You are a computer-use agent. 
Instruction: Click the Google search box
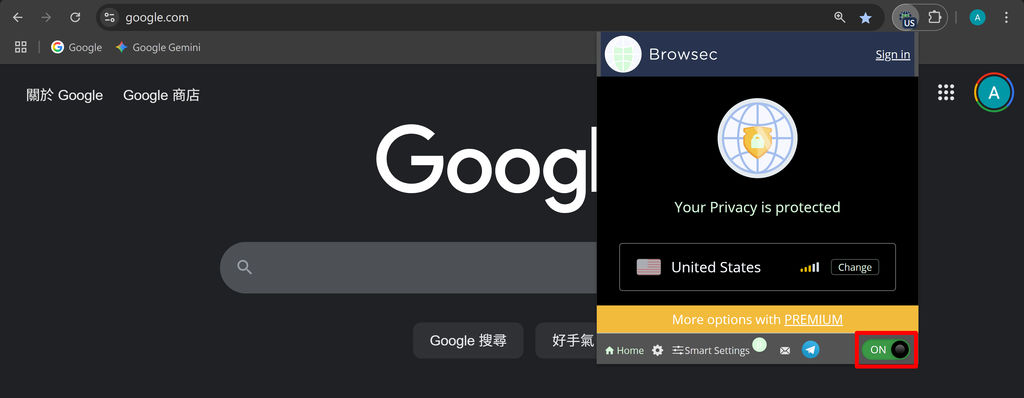coord(408,267)
